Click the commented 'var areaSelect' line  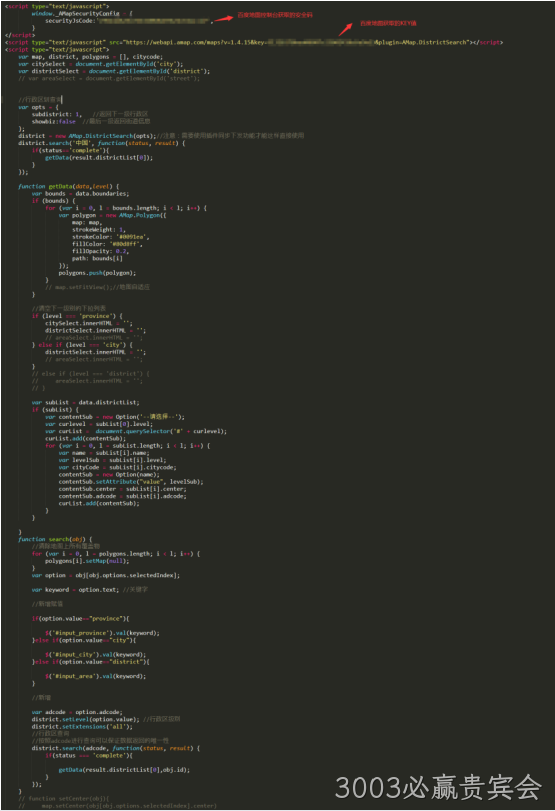(109, 79)
